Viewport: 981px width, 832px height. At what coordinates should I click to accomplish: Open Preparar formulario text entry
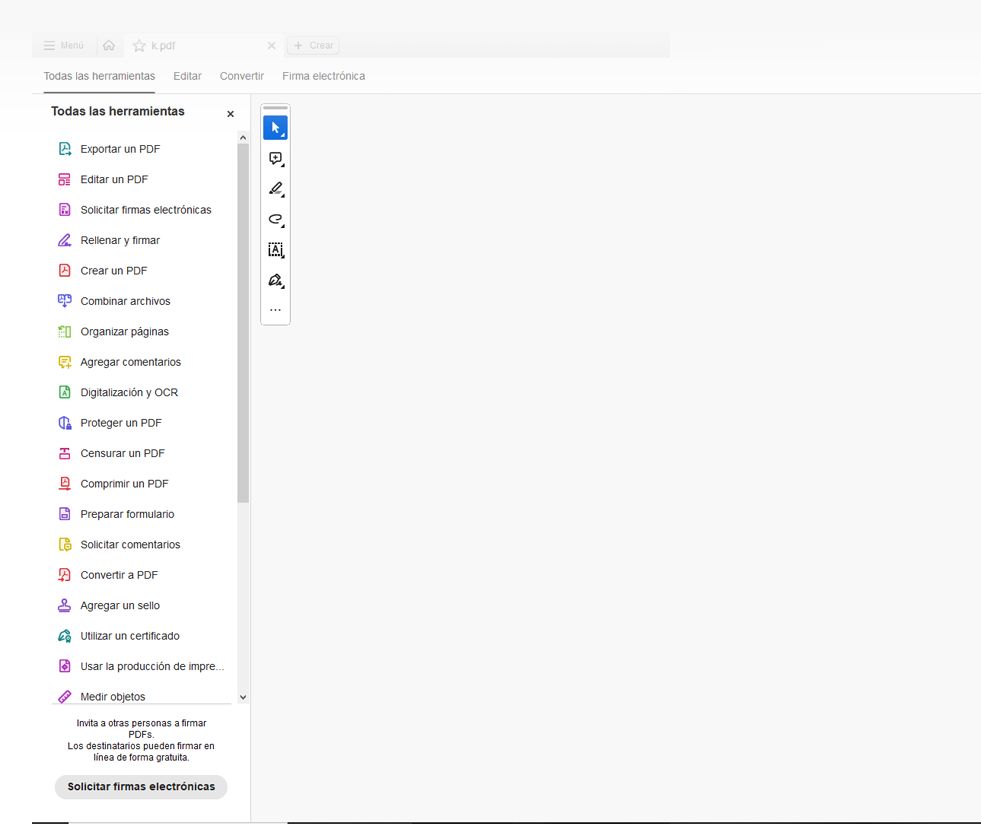click(127, 514)
